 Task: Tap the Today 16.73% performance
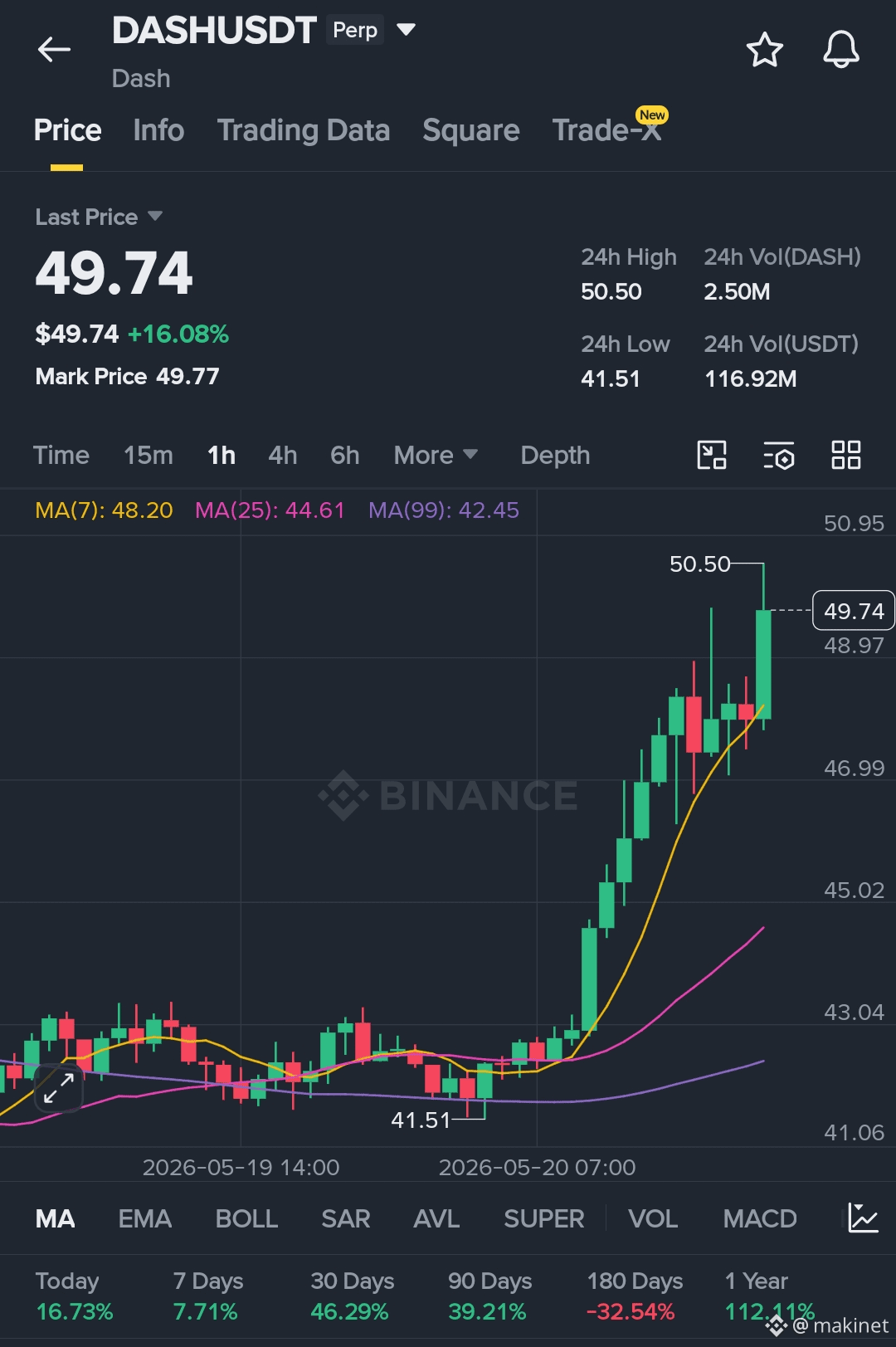click(74, 1296)
